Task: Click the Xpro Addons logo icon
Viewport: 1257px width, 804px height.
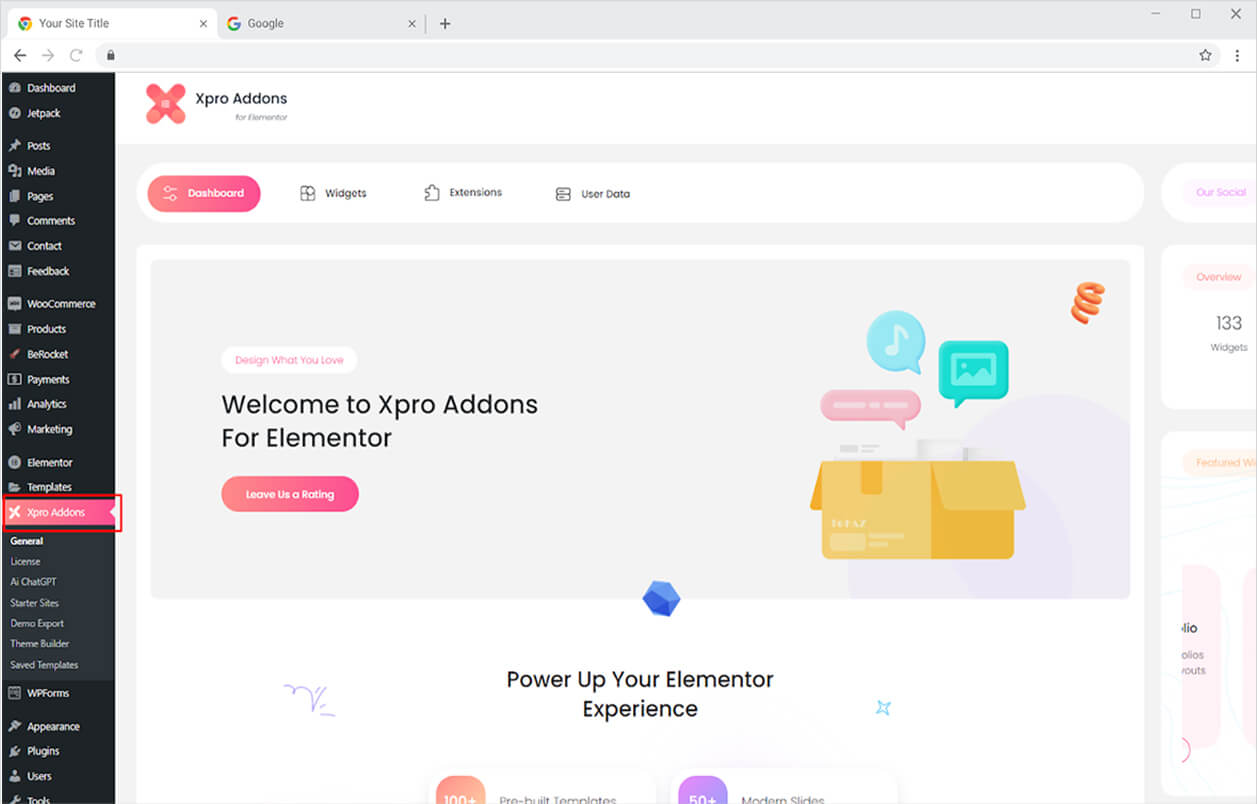Action: coord(165,104)
